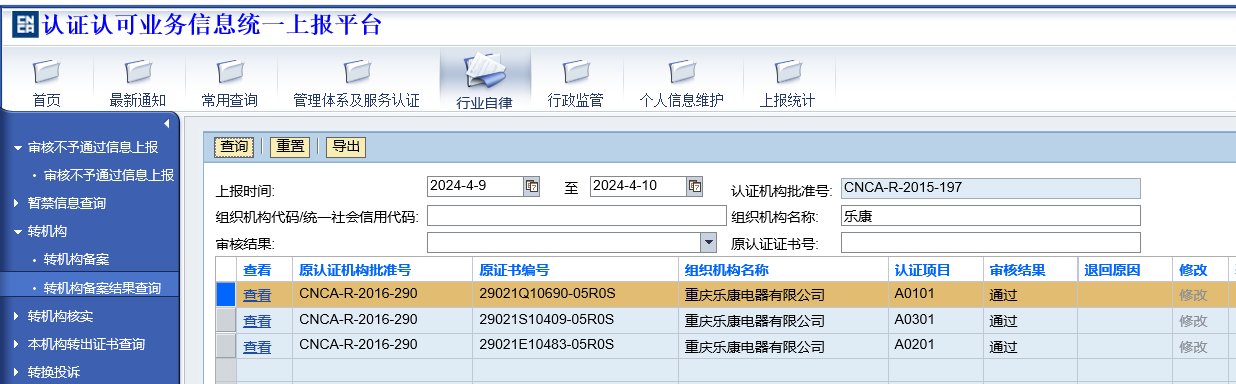
Task: Click 重置 reset button
Action: (291, 147)
